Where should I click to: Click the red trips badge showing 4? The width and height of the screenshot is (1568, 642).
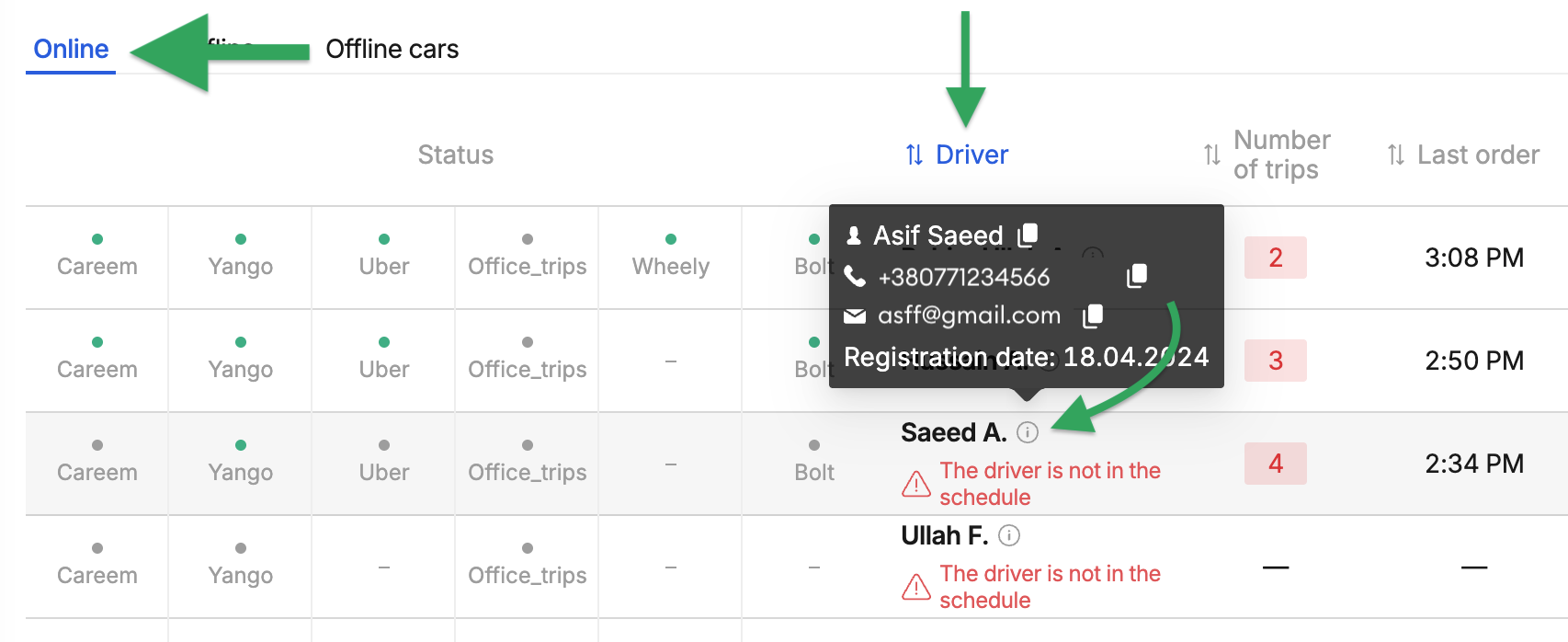click(x=1276, y=464)
